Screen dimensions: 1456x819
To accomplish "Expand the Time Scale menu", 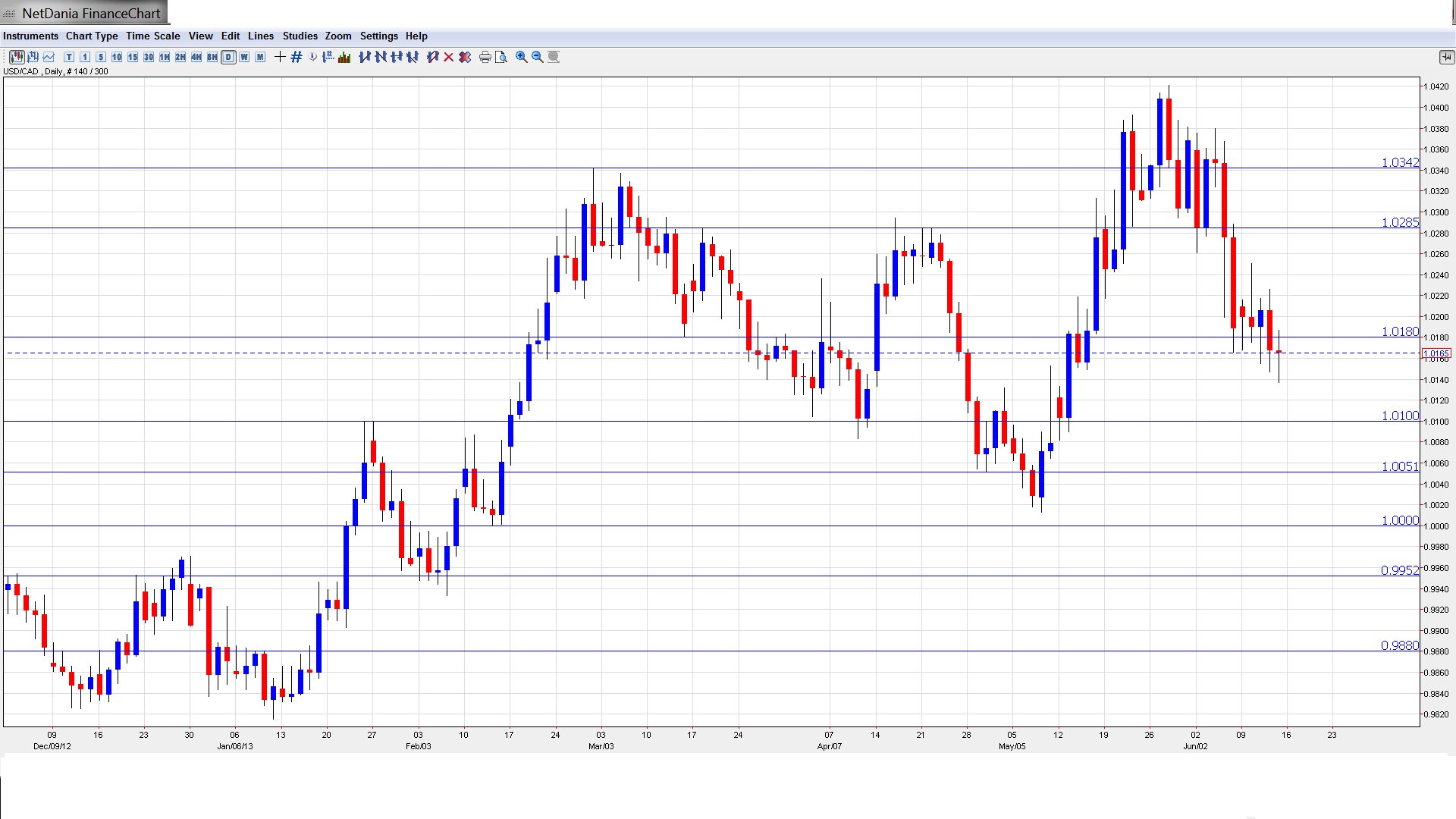I will pyautogui.click(x=152, y=36).
